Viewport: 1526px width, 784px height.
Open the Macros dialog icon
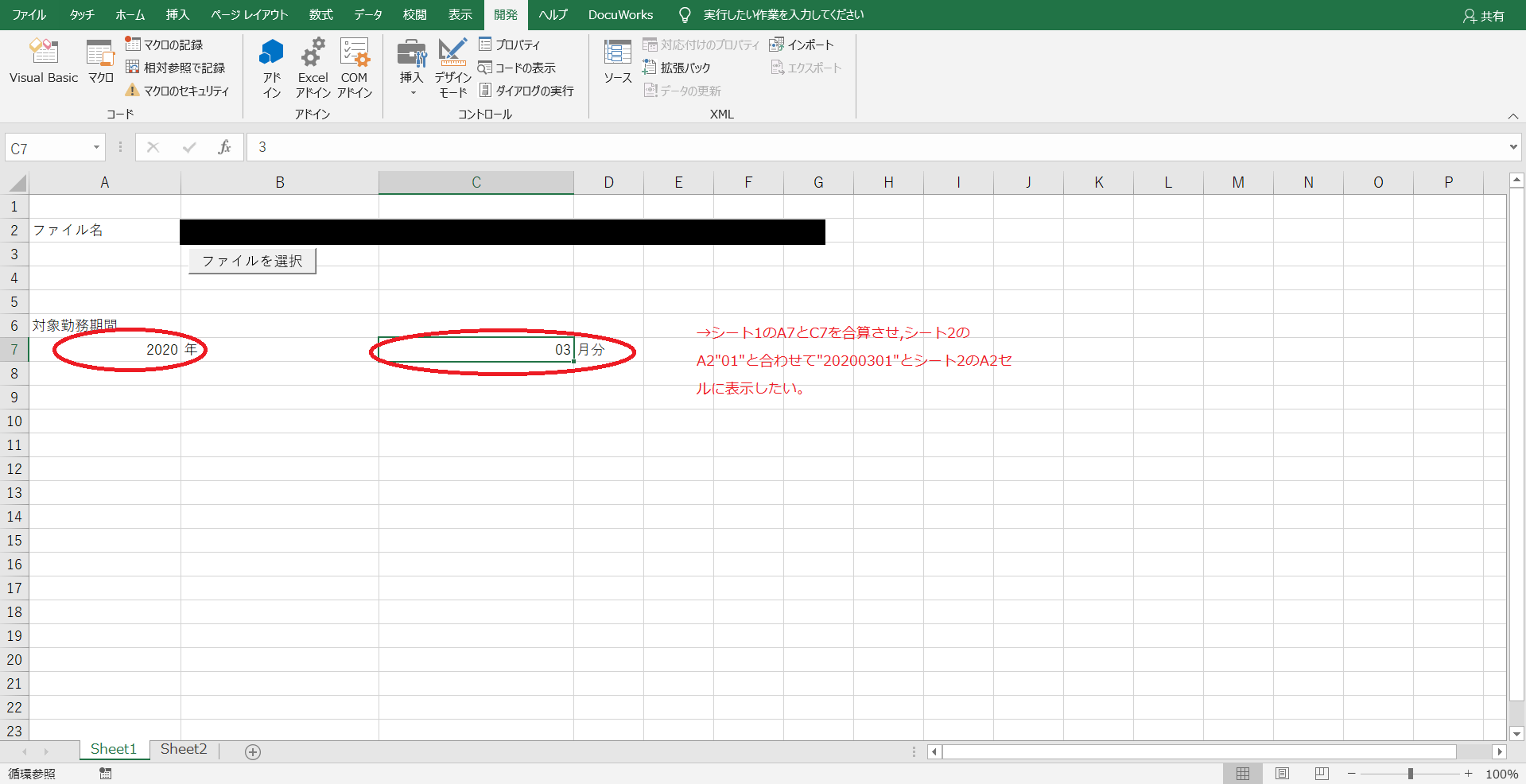pos(100,61)
